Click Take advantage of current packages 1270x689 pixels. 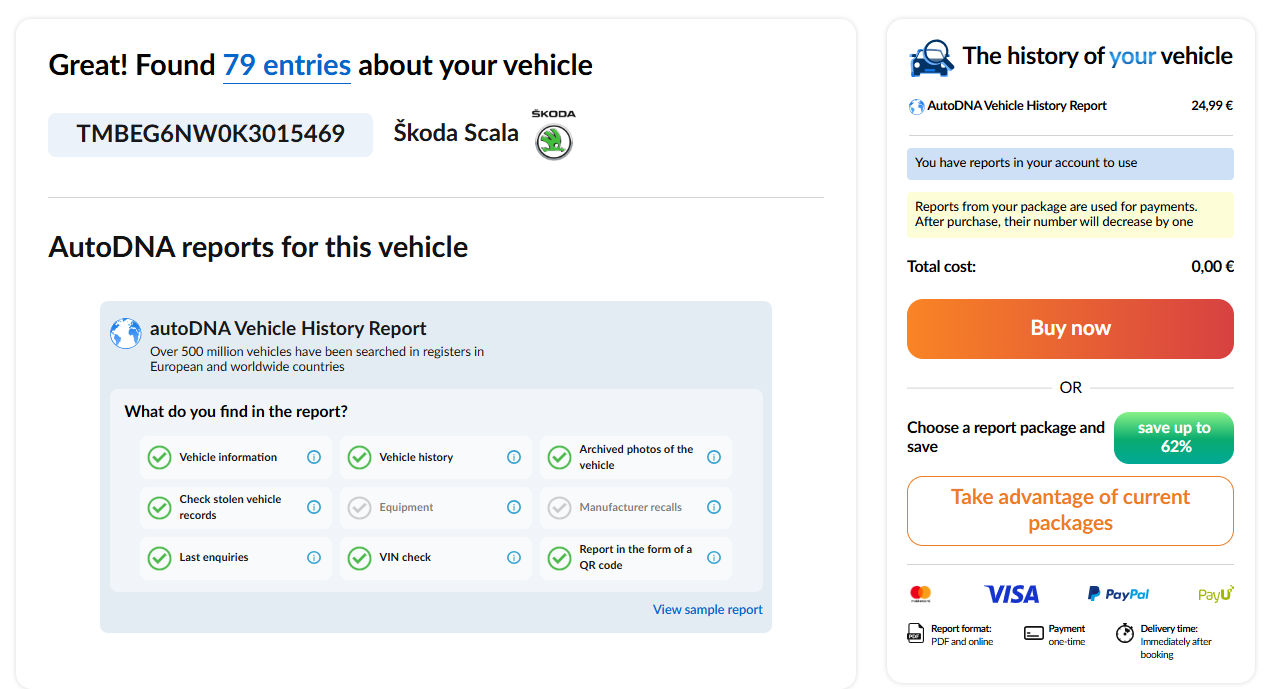coord(1070,510)
